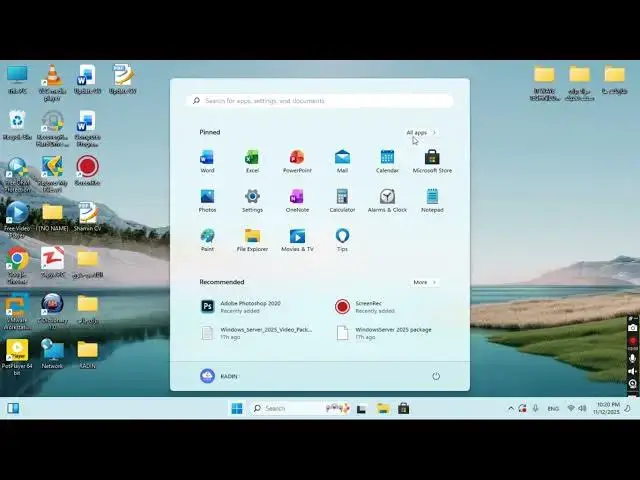This screenshot has height=480, width=640.
Task: Open File Explorer on the taskbar
Action: pyautogui.click(x=383, y=409)
